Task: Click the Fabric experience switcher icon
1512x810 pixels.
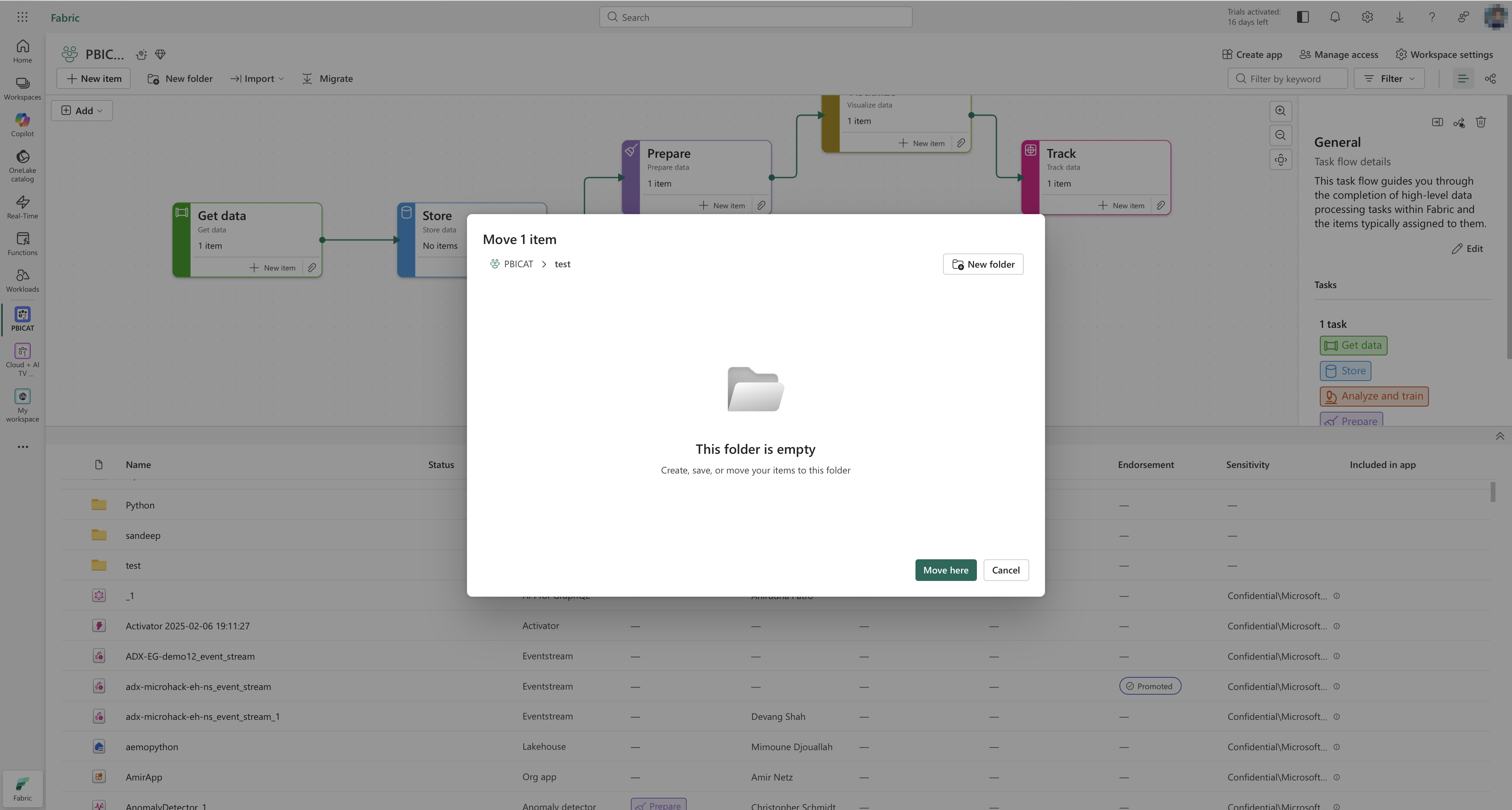Action: point(22,789)
